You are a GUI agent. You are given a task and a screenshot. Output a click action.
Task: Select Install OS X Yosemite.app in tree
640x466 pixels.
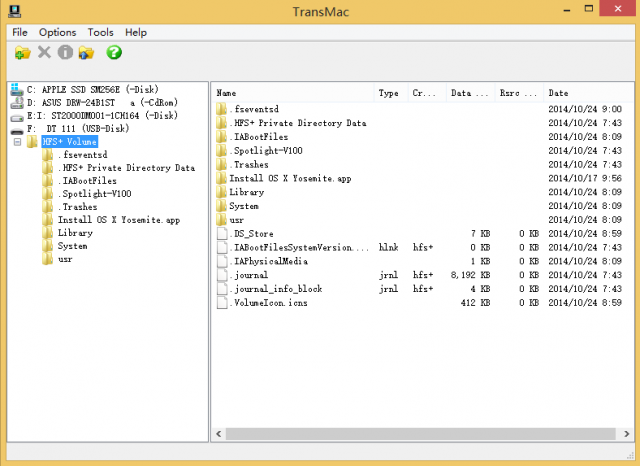pos(119,220)
